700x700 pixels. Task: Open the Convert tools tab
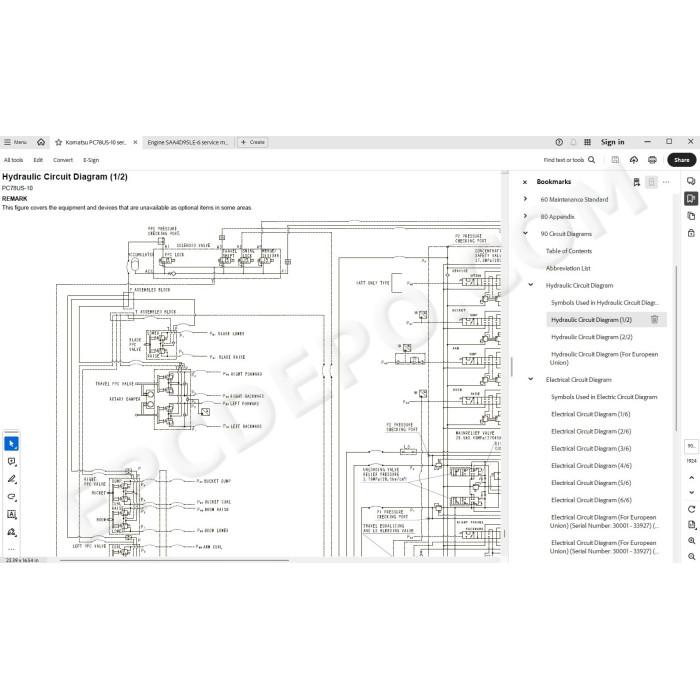tap(63, 160)
